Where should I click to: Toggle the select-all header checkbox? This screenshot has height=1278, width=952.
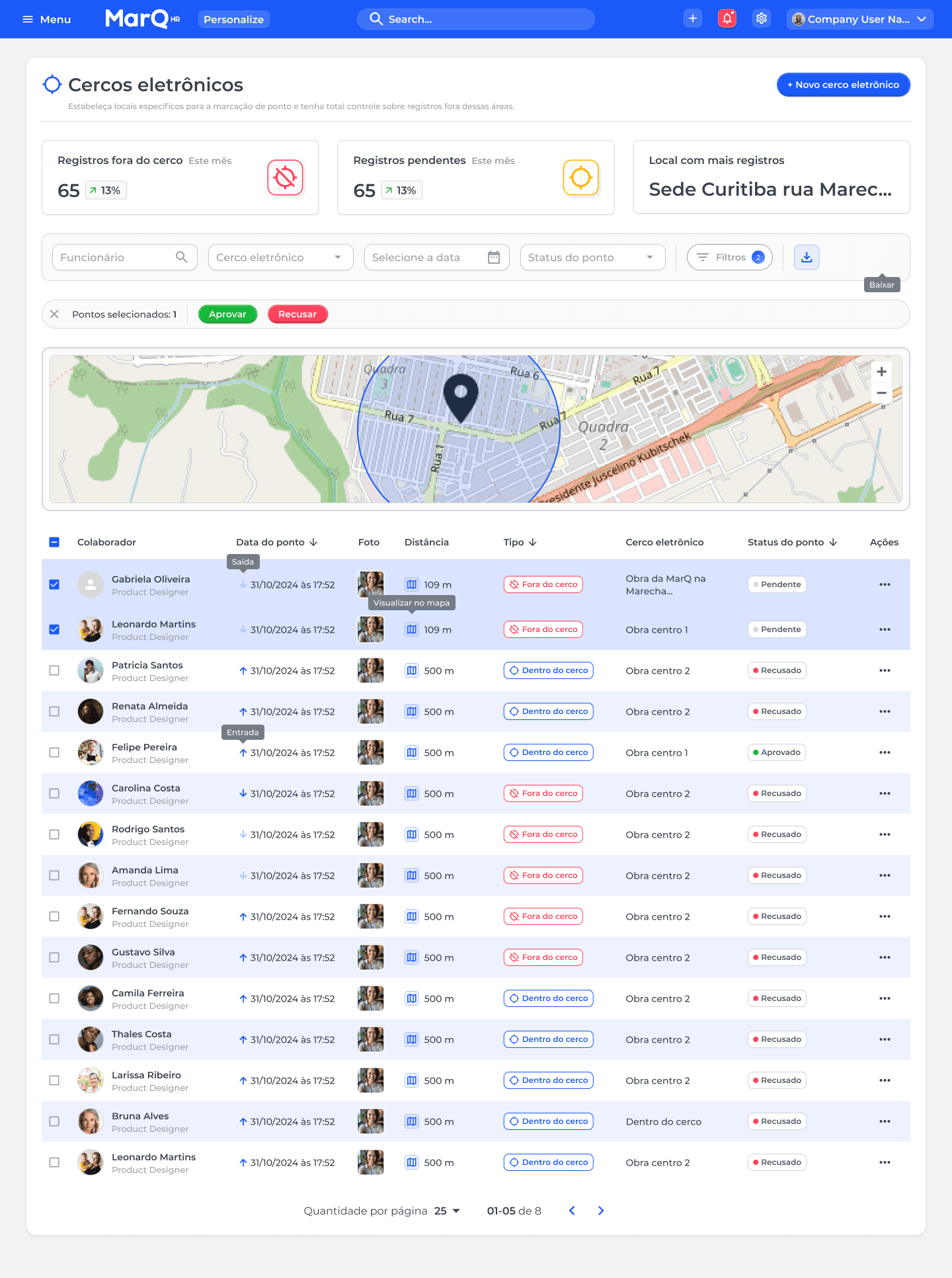[54, 542]
